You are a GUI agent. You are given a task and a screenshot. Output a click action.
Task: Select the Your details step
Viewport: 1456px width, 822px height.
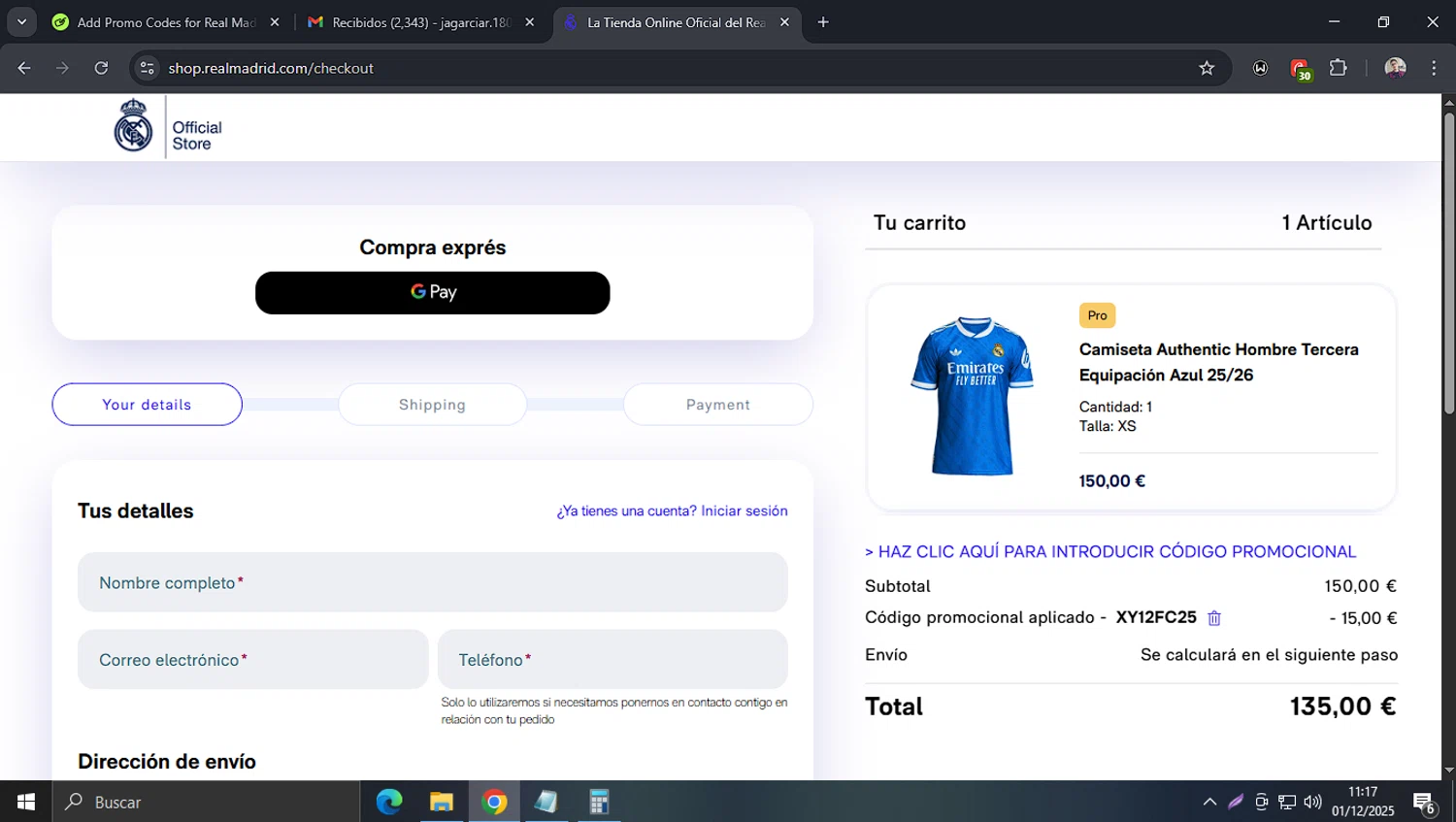[147, 405]
